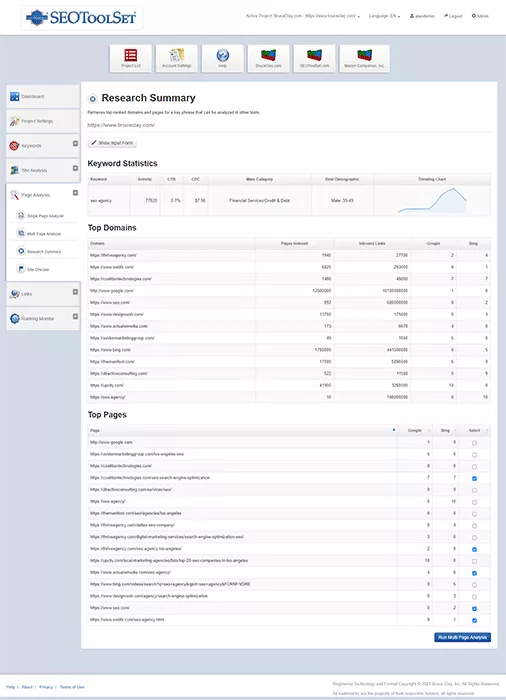Click the Site Checker flag icon
The width and height of the screenshot is (506, 700).
(21, 269)
